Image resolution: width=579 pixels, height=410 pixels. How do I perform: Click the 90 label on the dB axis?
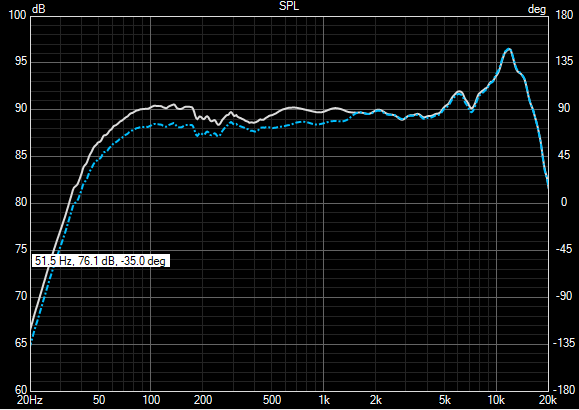coord(21,108)
